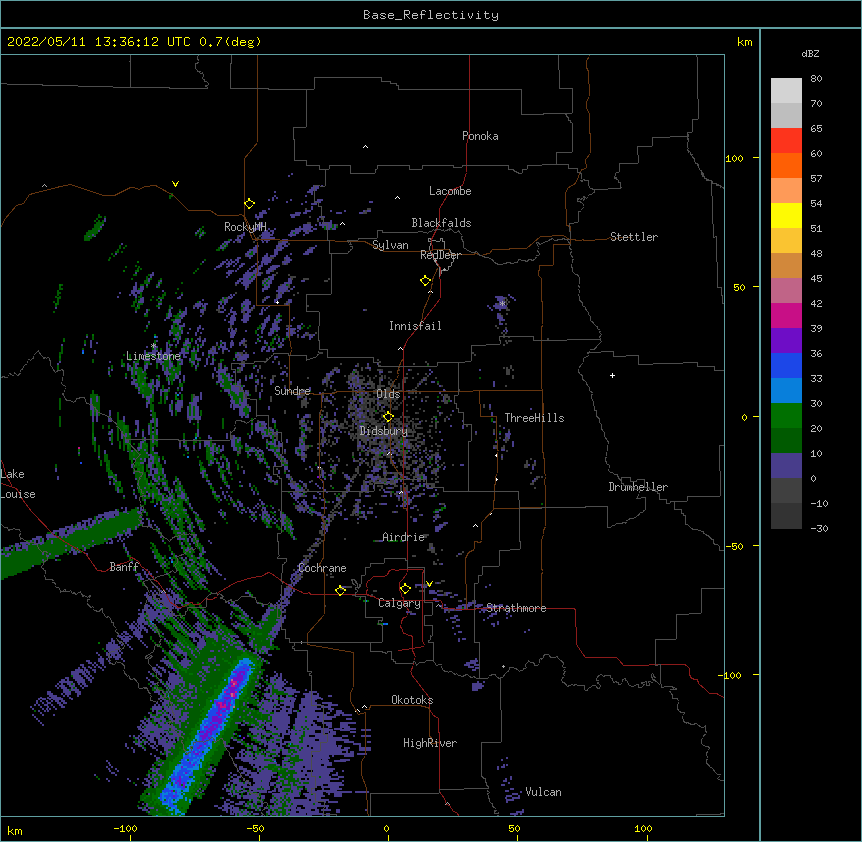The image size is (862, 842).
Task: Select the dark green 10-20 dBZ legend swatch
Action: [x=786, y=440]
